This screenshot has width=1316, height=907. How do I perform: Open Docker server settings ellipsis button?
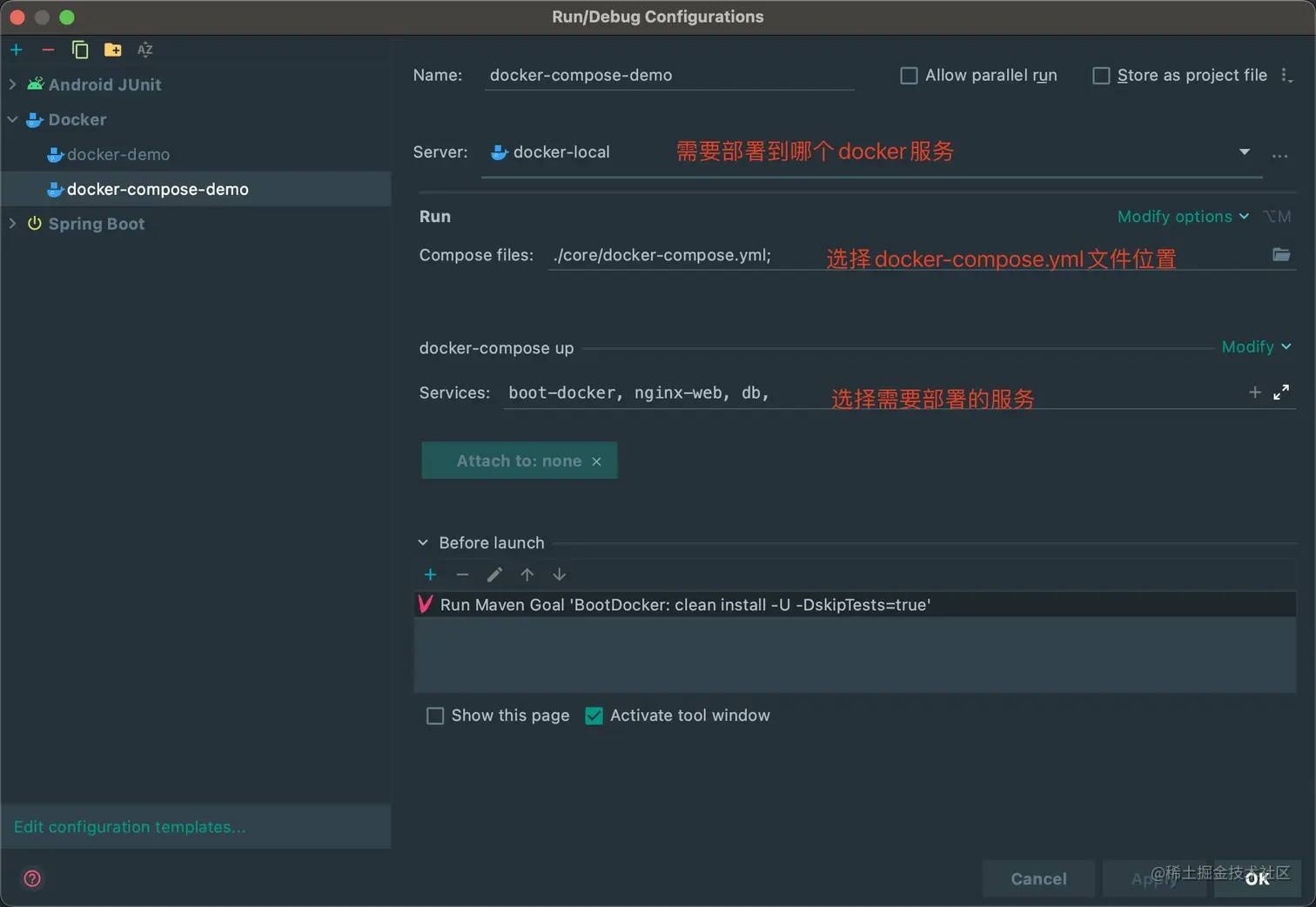pyautogui.click(x=1279, y=157)
